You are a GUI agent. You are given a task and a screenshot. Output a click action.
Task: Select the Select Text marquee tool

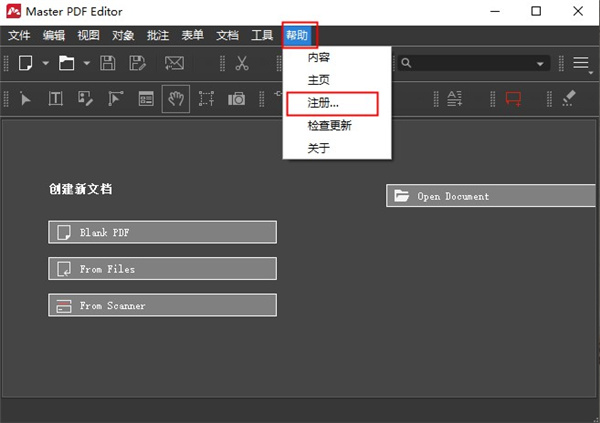pyautogui.click(x=206, y=99)
